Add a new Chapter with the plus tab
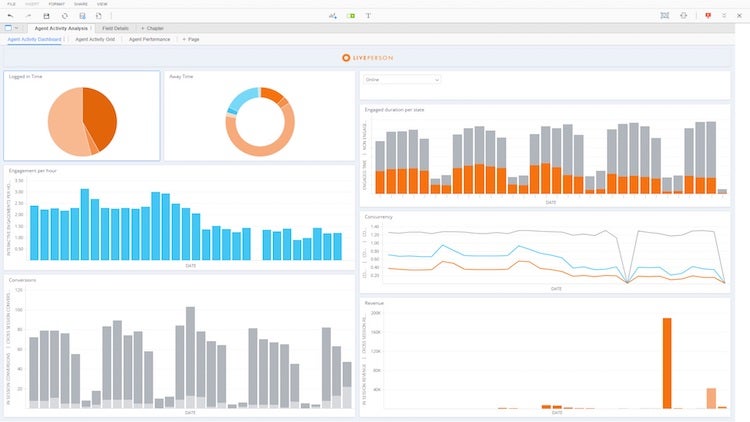The height and width of the screenshot is (422, 750). (152, 28)
